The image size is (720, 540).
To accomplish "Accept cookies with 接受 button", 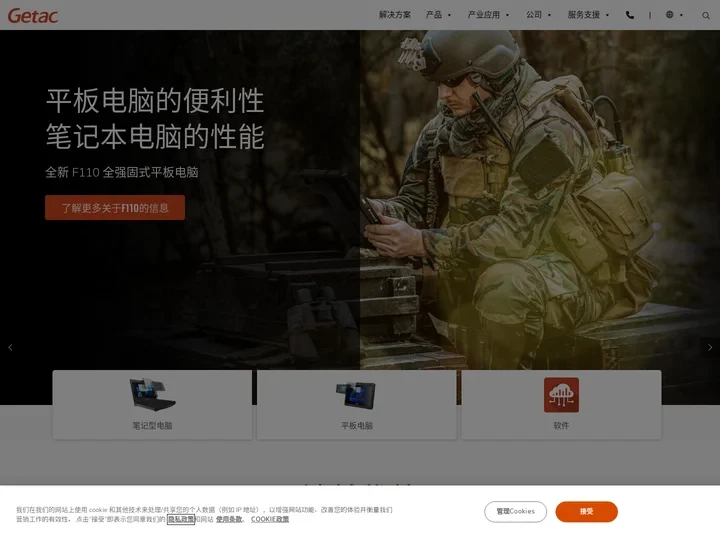I will (x=586, y=512).
